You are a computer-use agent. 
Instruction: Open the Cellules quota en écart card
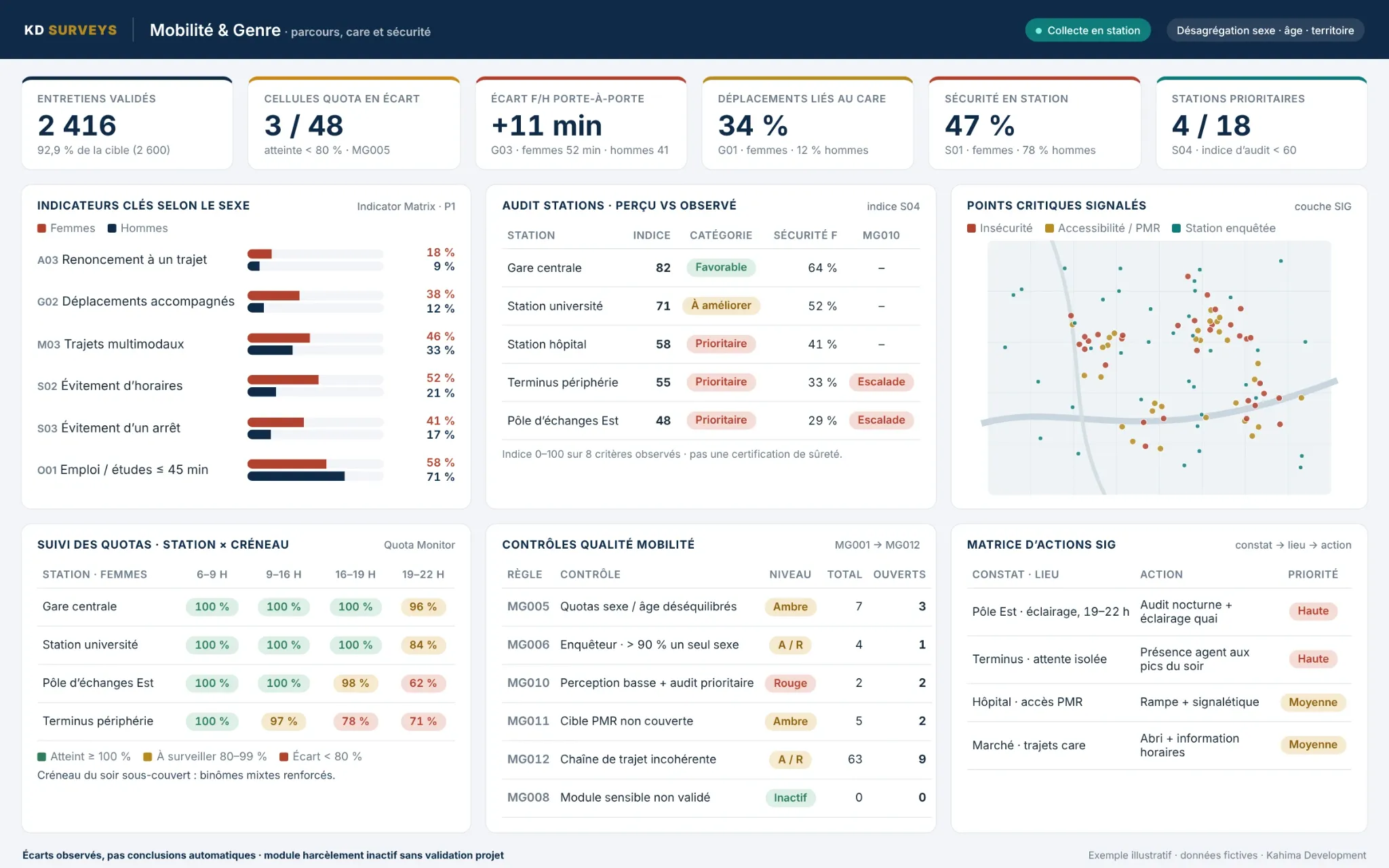pos(354,123)
